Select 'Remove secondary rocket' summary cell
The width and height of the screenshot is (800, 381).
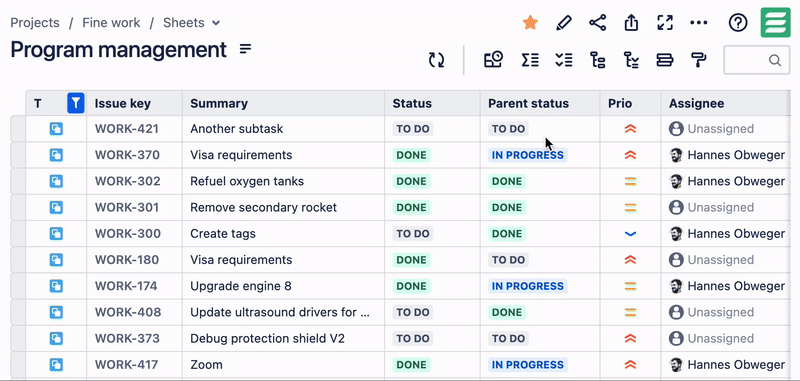point(283,208)
